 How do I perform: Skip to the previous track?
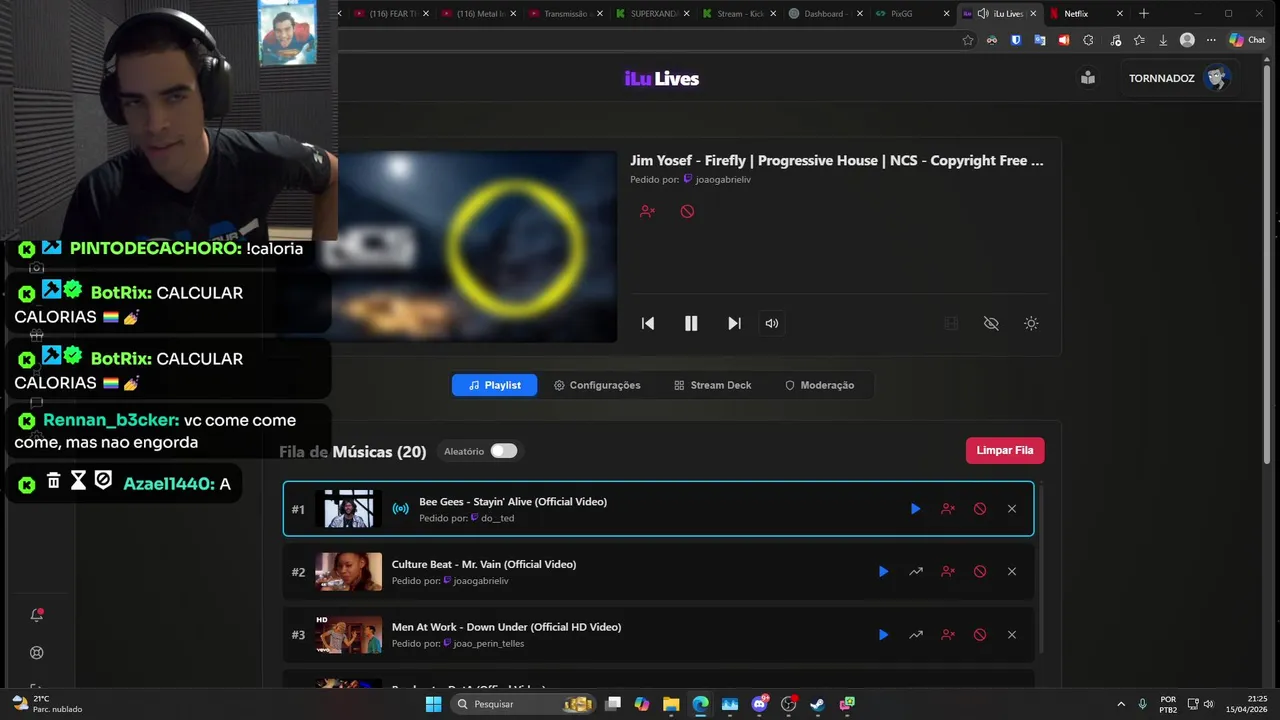tap(648, 323)
